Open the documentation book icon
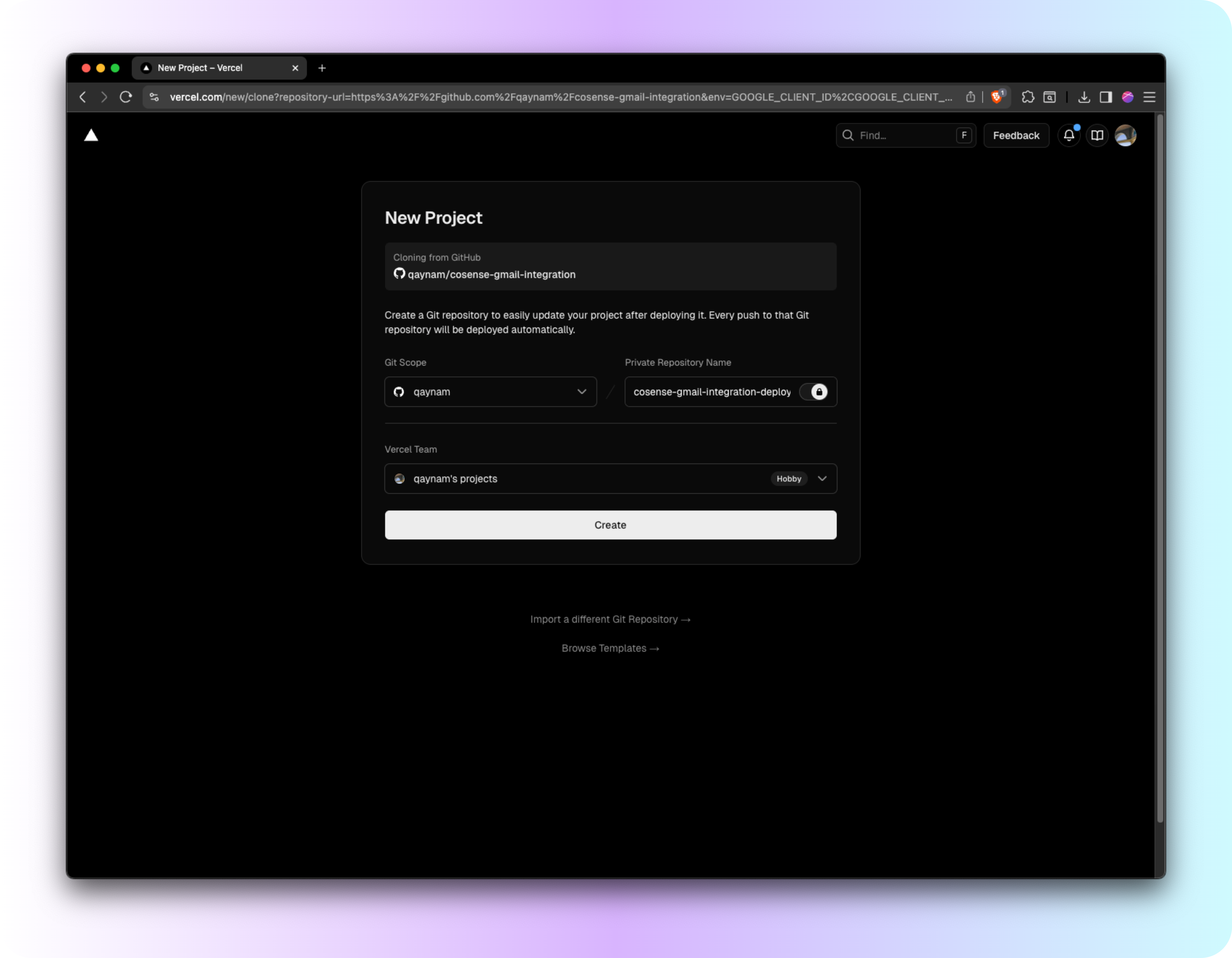This screenshot has width=1232, height=958. point(1097,135)
